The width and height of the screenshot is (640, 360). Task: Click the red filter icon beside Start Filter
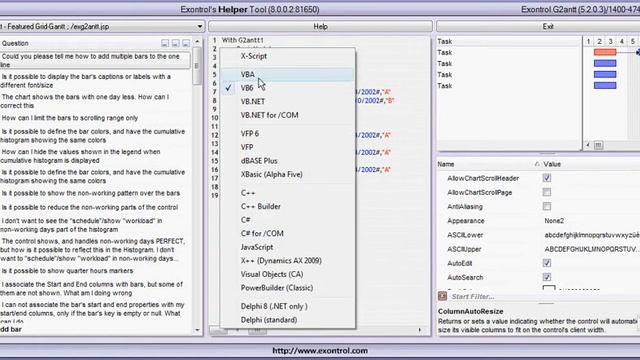[442, 296]
